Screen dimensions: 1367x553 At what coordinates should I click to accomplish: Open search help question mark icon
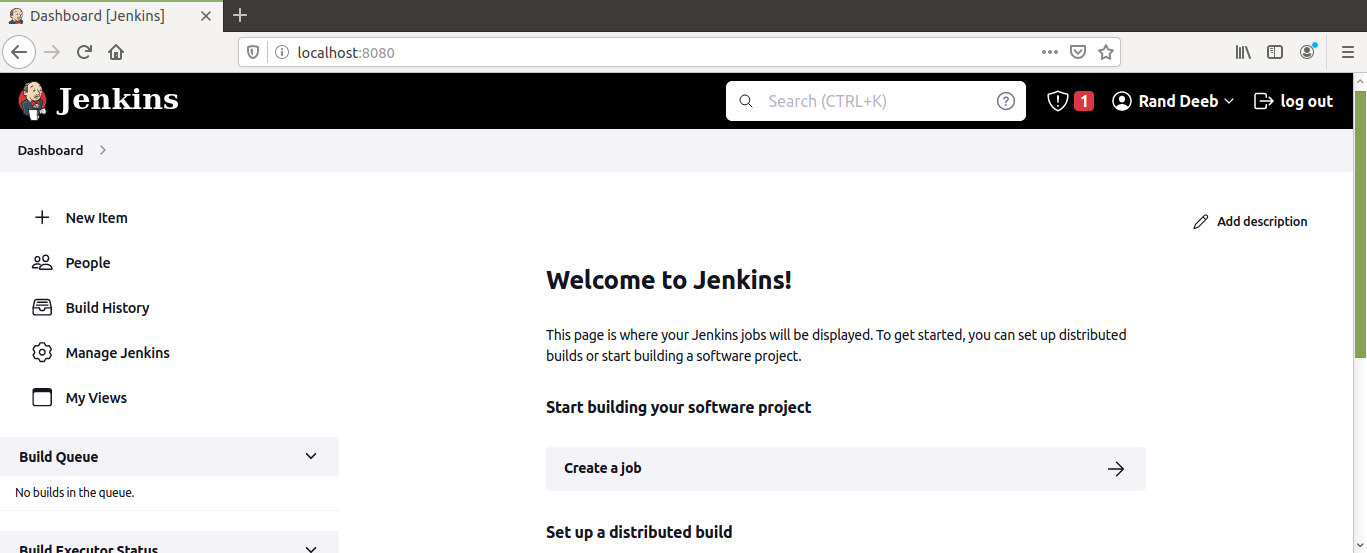1006,101
